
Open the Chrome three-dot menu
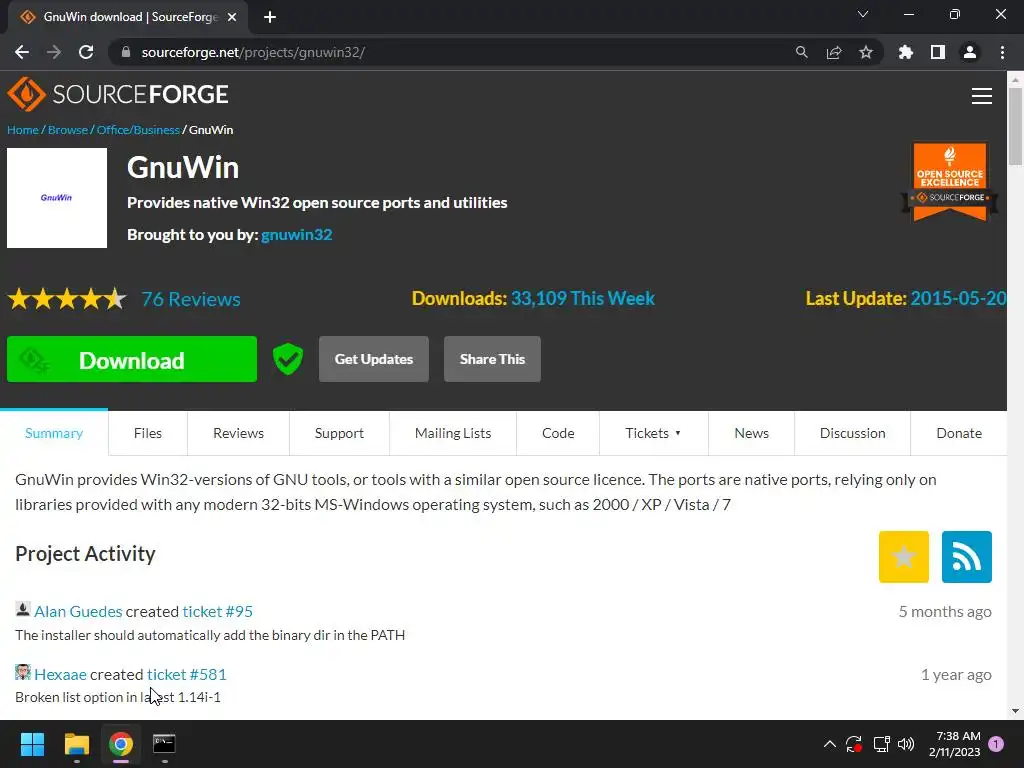coord(1002,52)
